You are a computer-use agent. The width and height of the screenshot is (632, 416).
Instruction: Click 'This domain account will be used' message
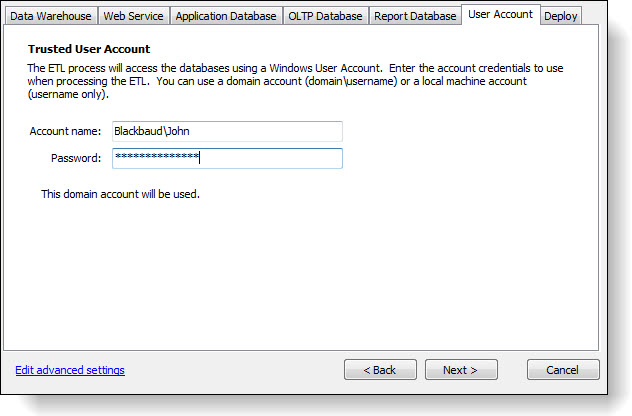point(120,194)
